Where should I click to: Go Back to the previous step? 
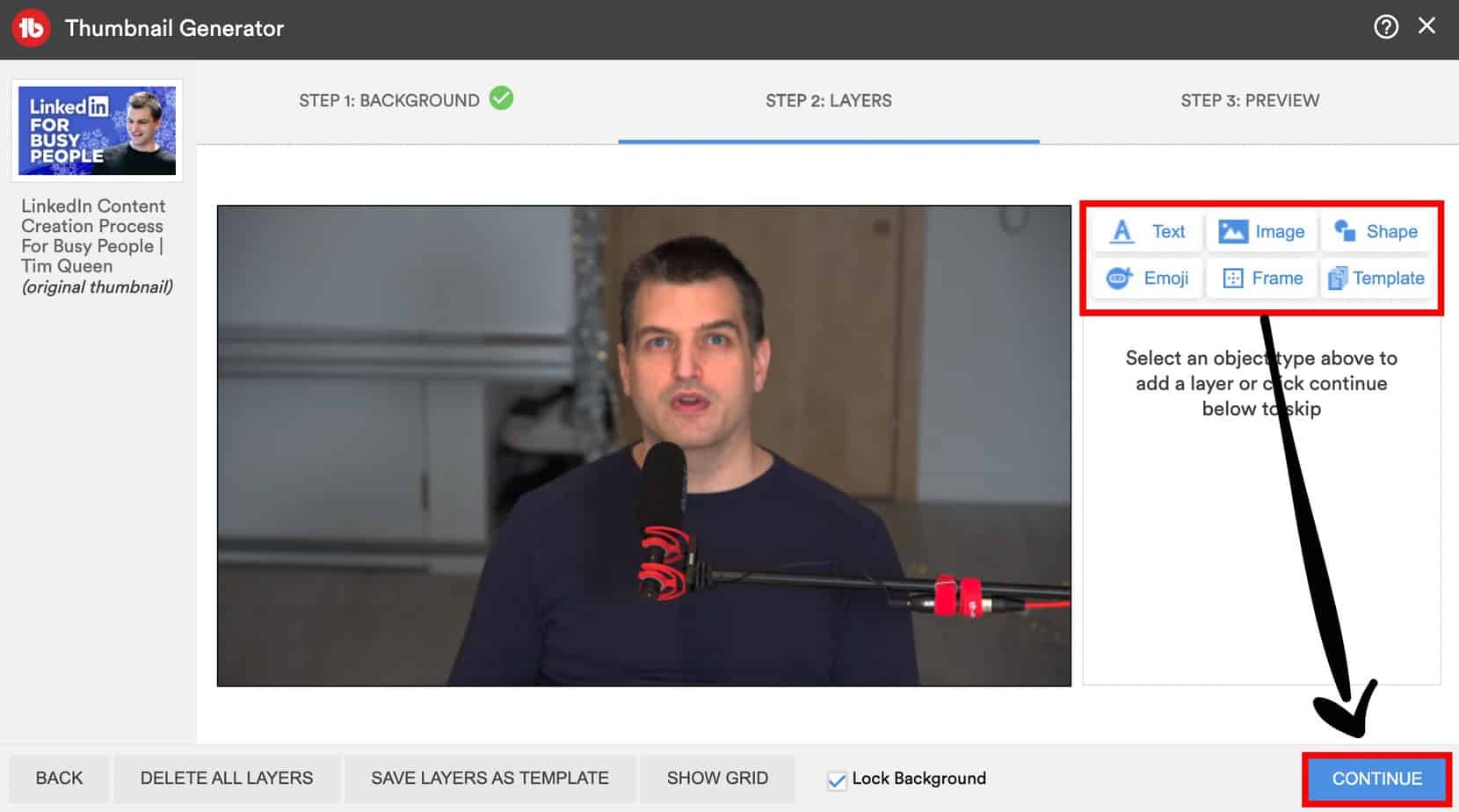59,779
